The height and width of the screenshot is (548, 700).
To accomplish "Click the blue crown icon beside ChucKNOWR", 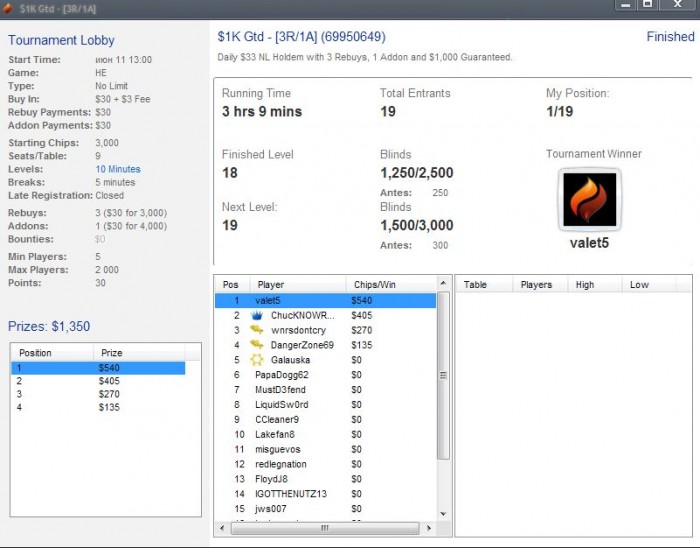I will (x=257, y=316).
